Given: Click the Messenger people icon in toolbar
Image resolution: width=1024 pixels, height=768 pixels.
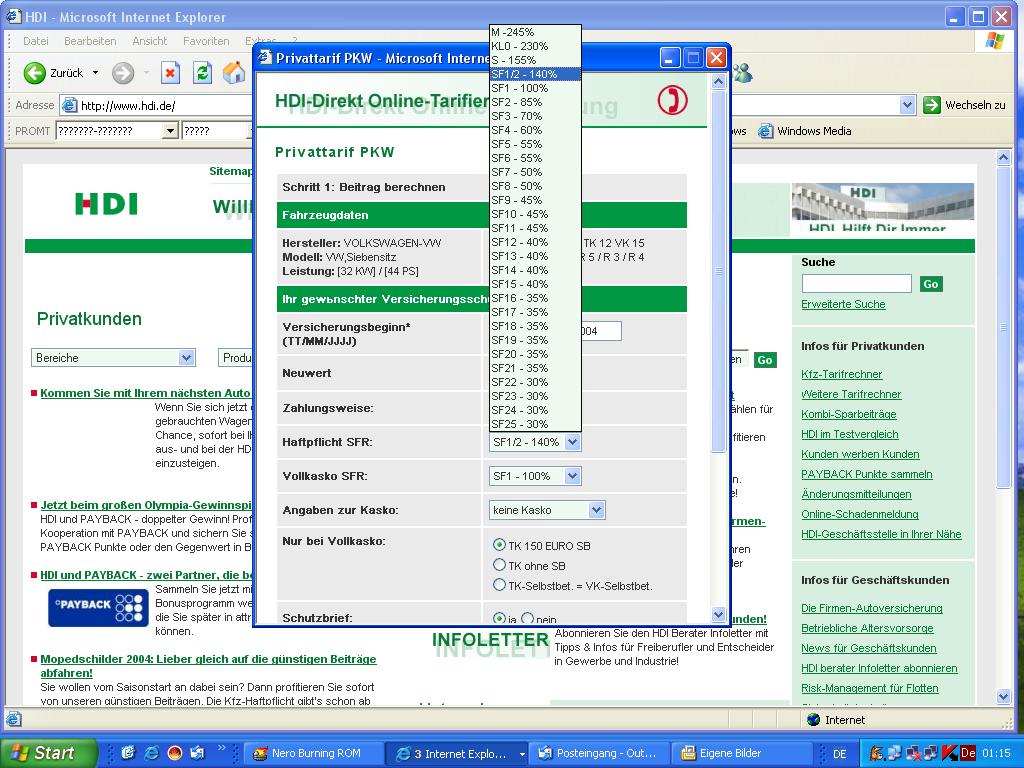Looking at the screenshot, I should (743, 73).
